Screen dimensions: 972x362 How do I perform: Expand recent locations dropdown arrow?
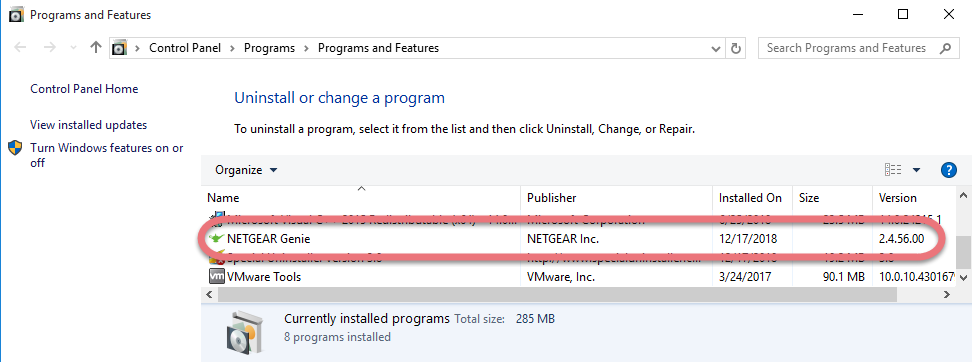(74, 47)
